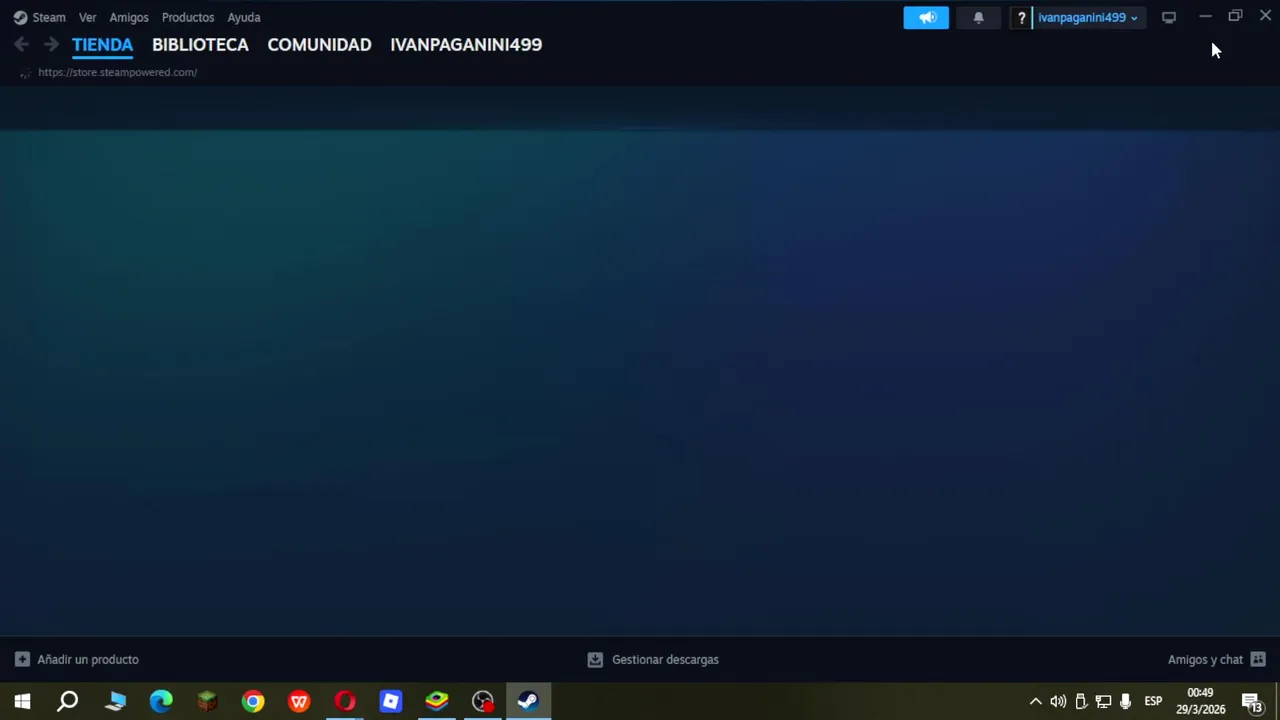Open the Amigos menu
The height and width of the screenshot is (720, 1280).
tap(129, 17)
